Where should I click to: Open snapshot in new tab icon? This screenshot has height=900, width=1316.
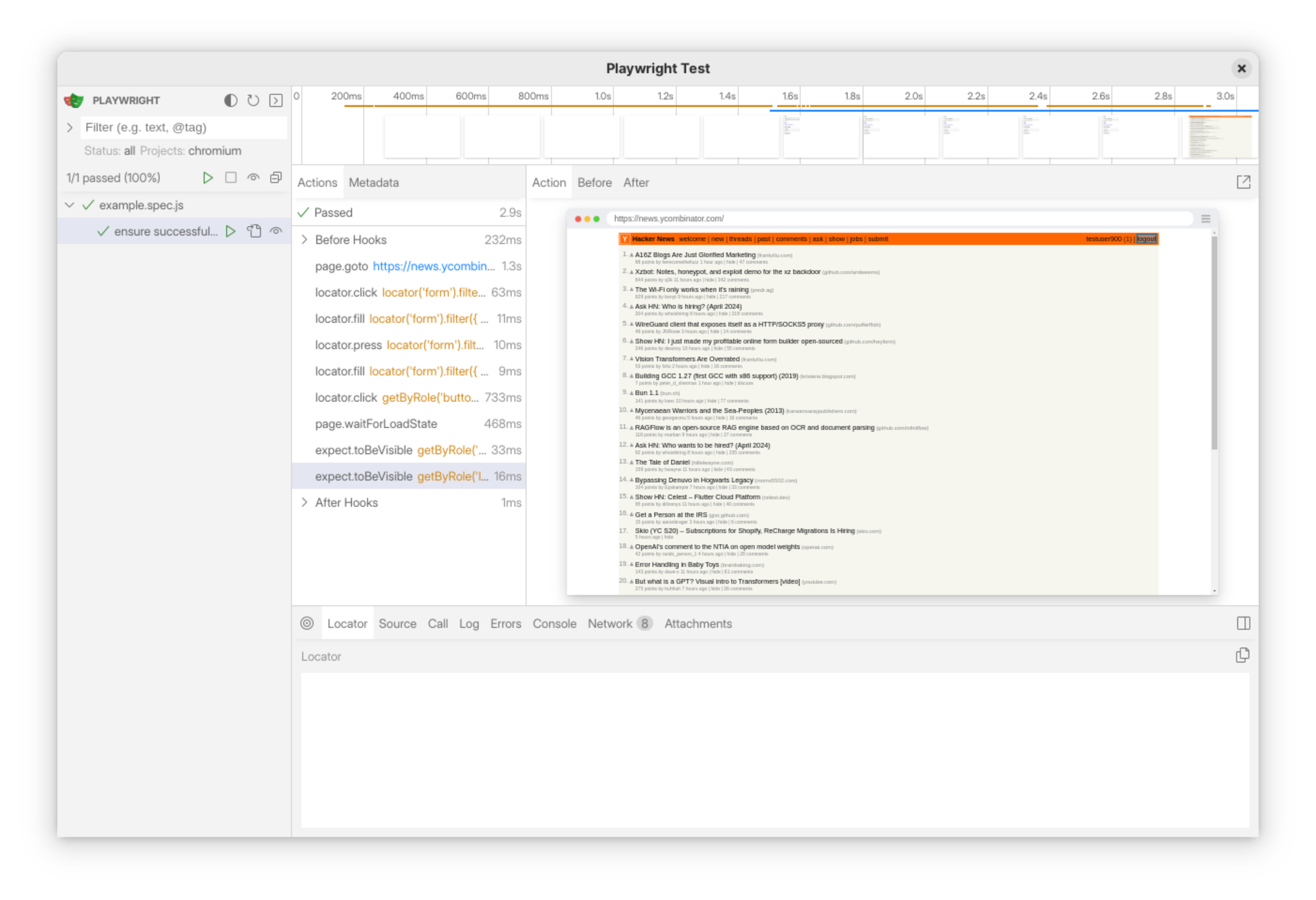point(1244,182)
